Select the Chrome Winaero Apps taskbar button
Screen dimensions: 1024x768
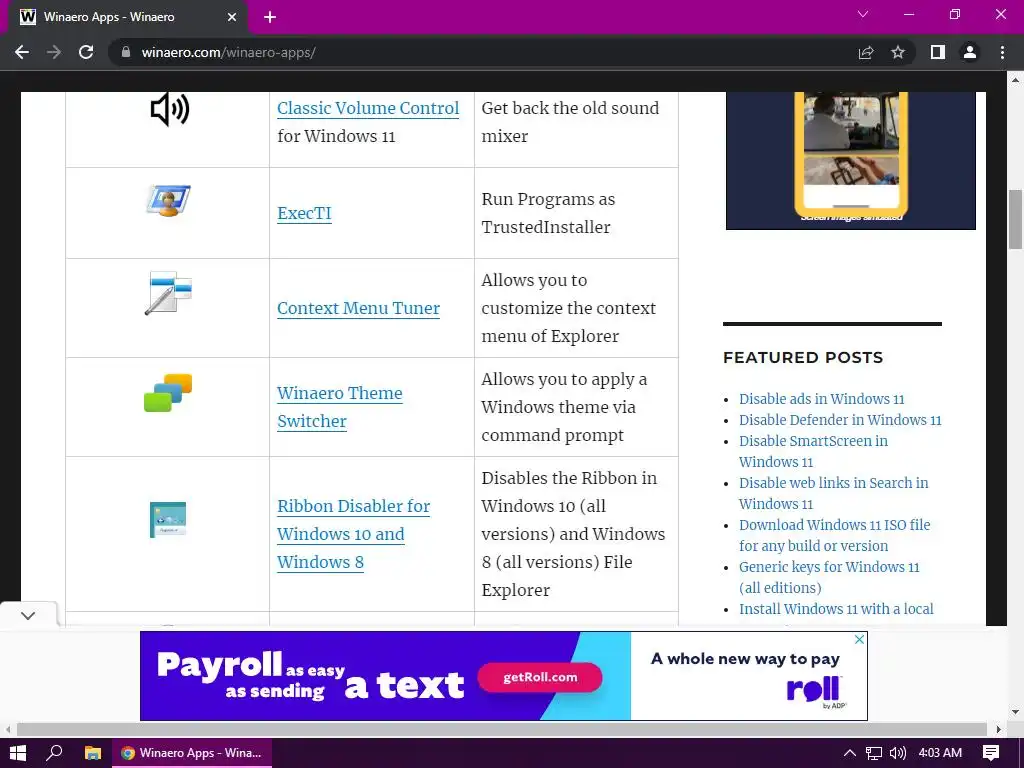[192, 753]
